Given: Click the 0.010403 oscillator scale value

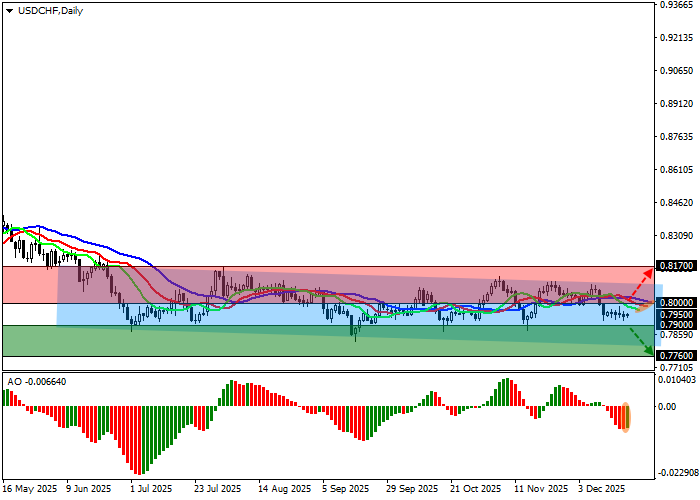Looking at the screenshot, I should [x=678, y=379].
